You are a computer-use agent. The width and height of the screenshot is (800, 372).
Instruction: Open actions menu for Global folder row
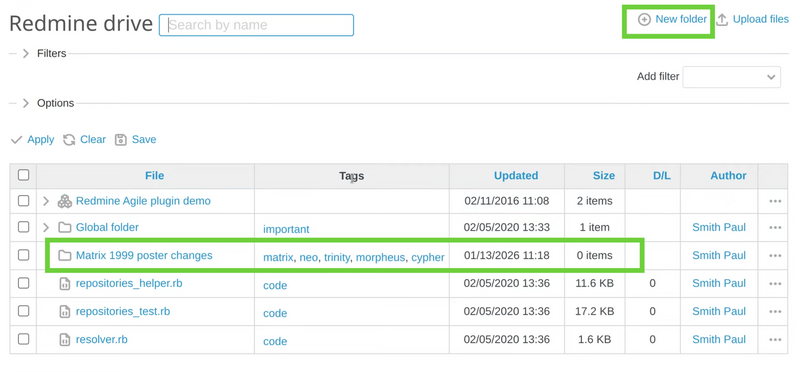tap(775, 228)
